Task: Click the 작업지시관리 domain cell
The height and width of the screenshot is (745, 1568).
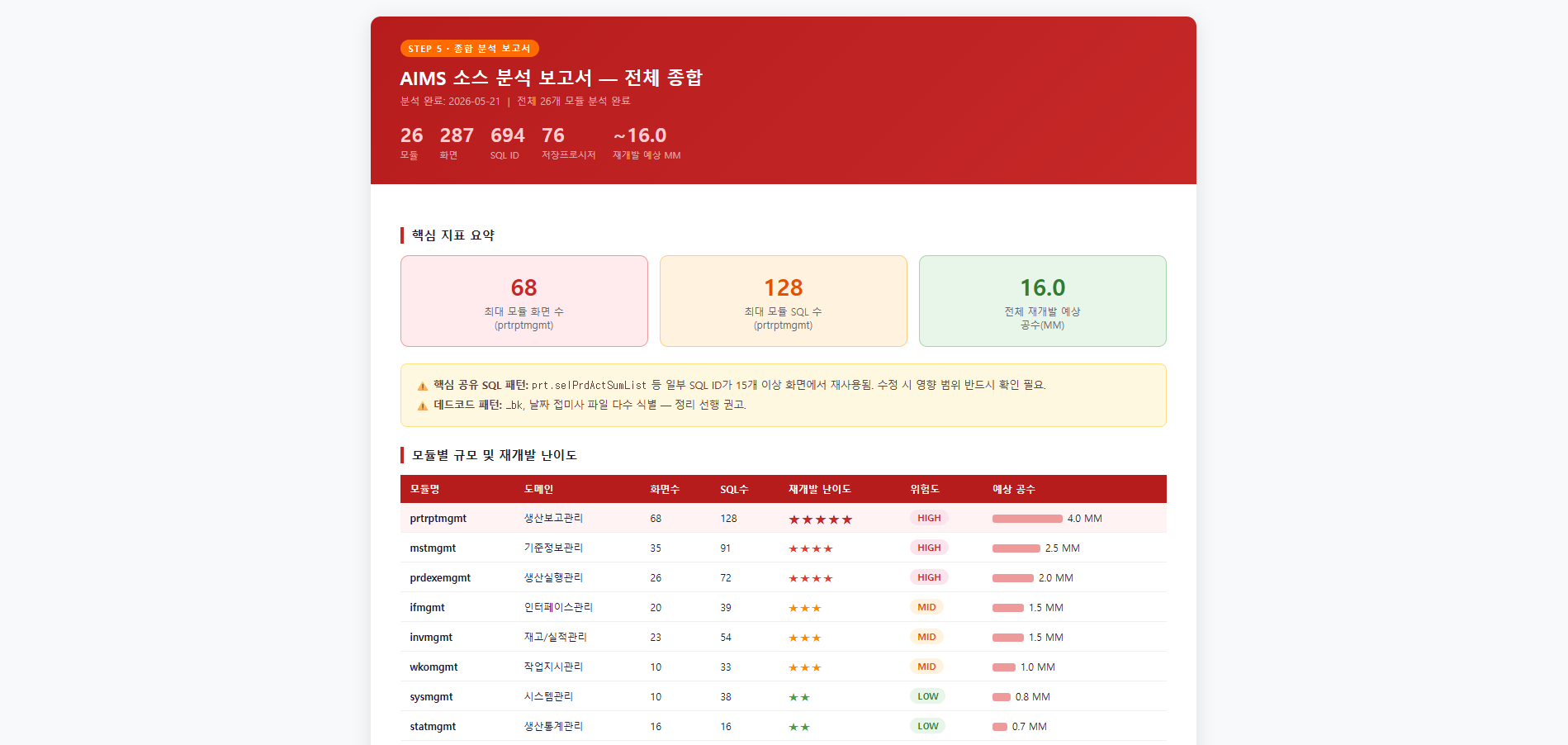Action: (x=553, y=667)
